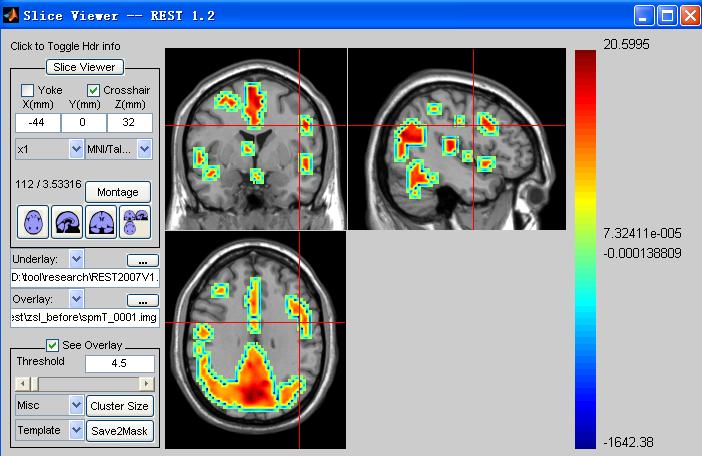Click the Slice Viewer button
Image resolution: width=702 pixels, height=456 pixels.
pos(85,67)
